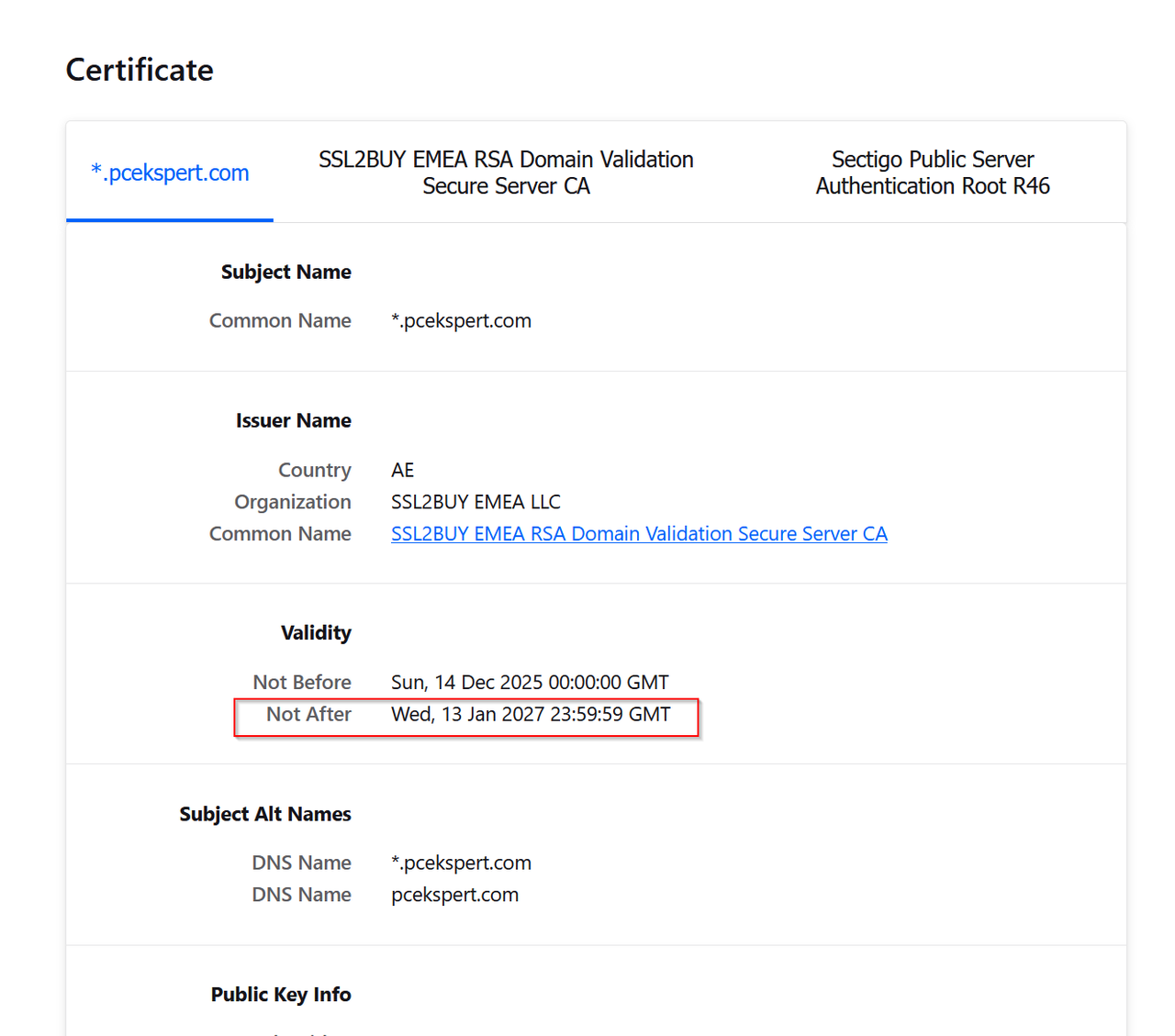
Task: Click the Organization label
Action: [x=293, y=502]
